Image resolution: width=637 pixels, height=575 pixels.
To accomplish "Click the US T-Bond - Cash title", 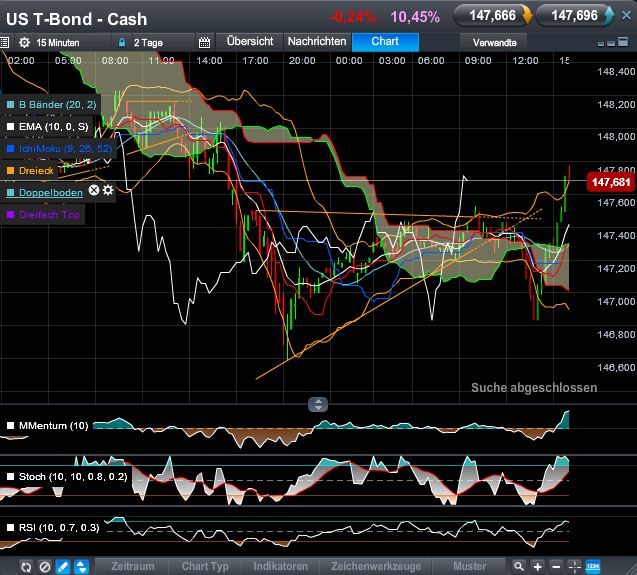I will (x=76, y=19).
